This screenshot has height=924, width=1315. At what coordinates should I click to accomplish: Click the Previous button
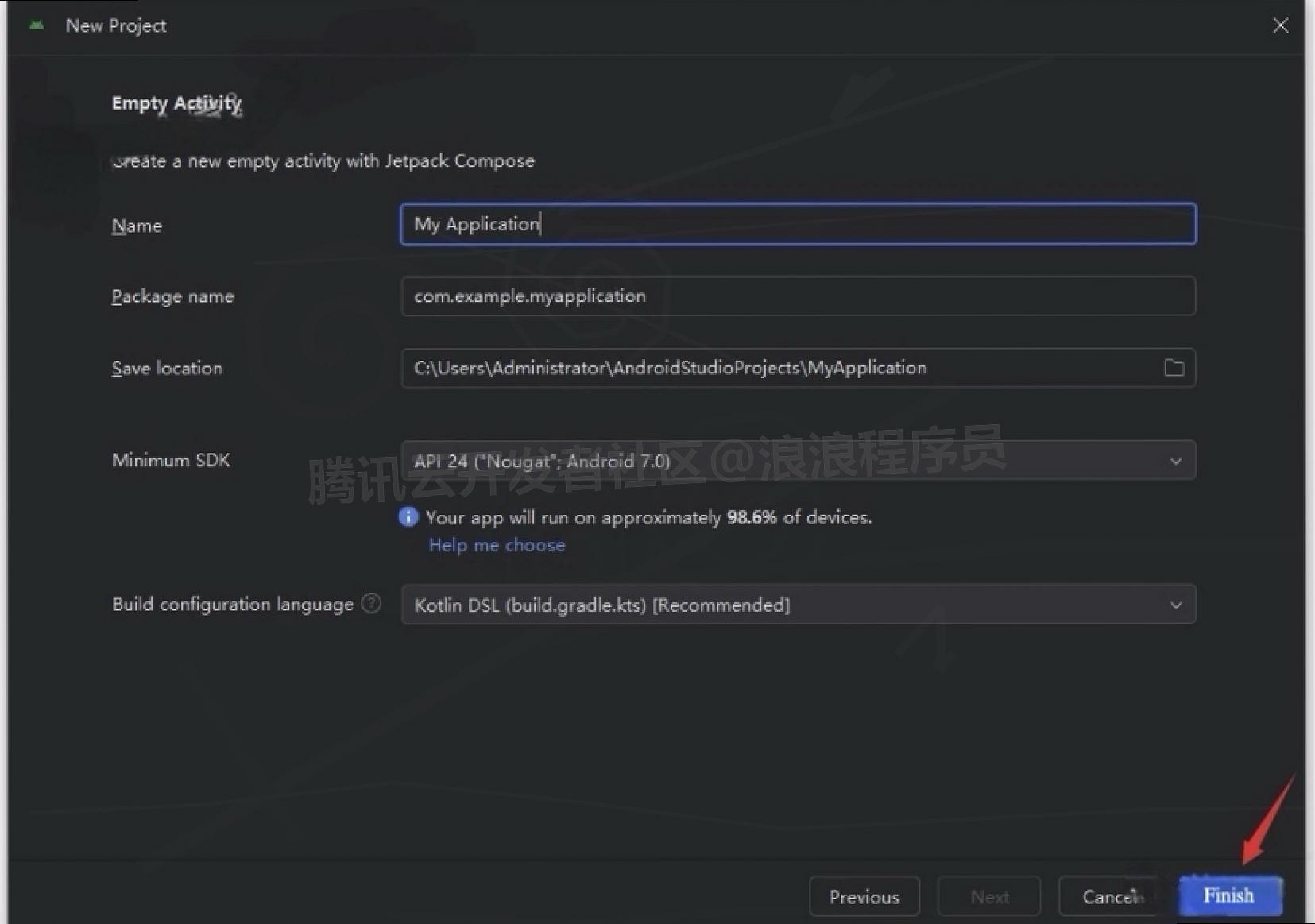864,896
